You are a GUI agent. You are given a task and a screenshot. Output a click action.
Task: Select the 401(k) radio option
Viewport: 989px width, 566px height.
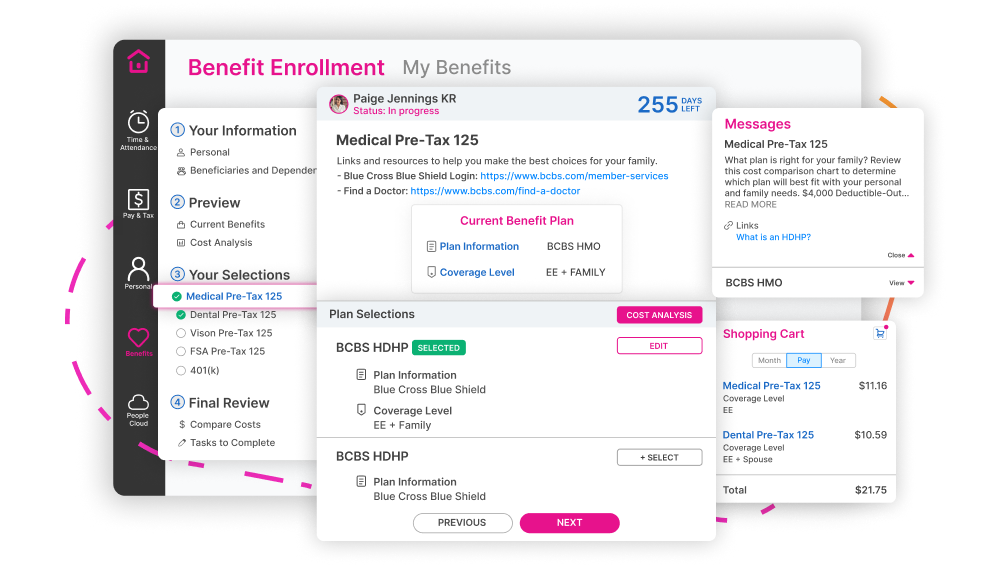pos(181,370)
